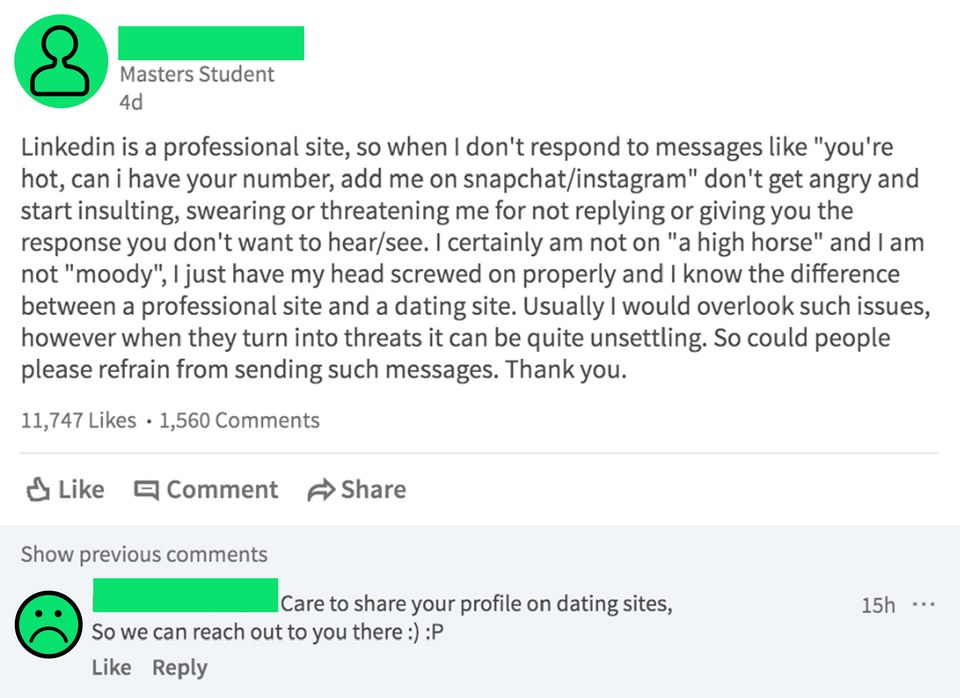Reply to the dating sites comment
This screenshot has height=698, width=960.
tap(179, 667)
